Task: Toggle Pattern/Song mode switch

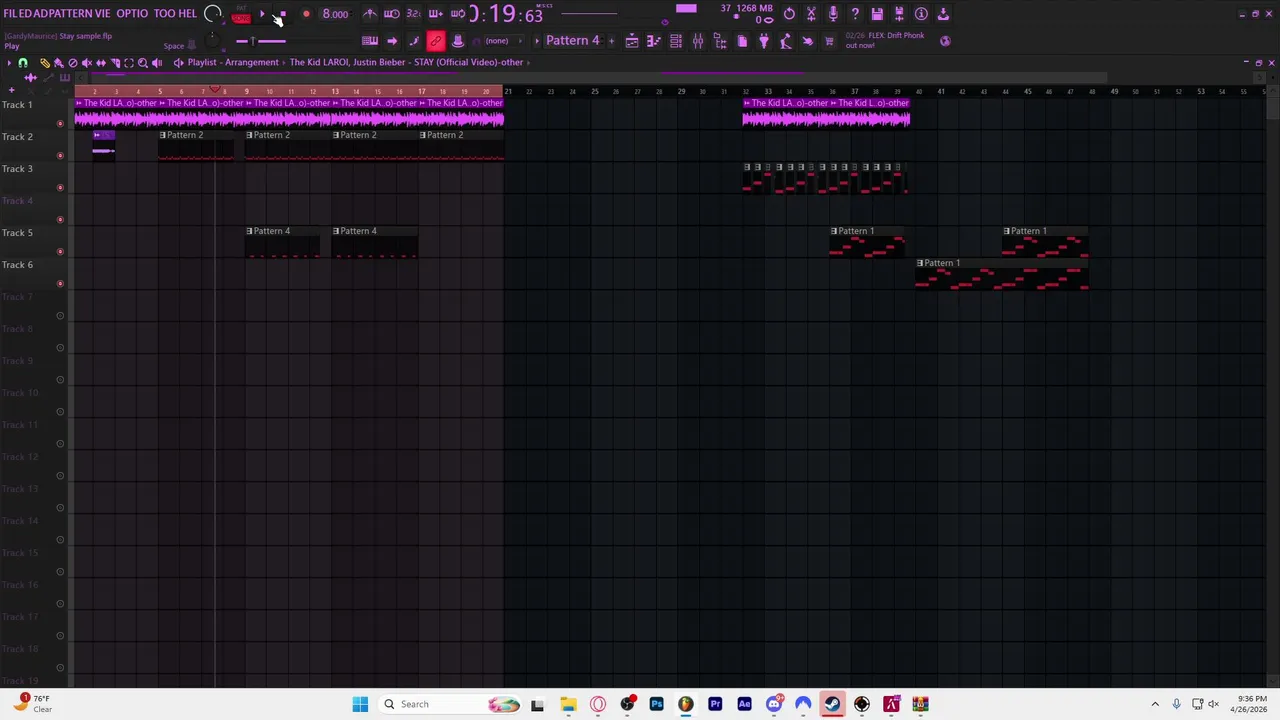Action: (241, 14)
